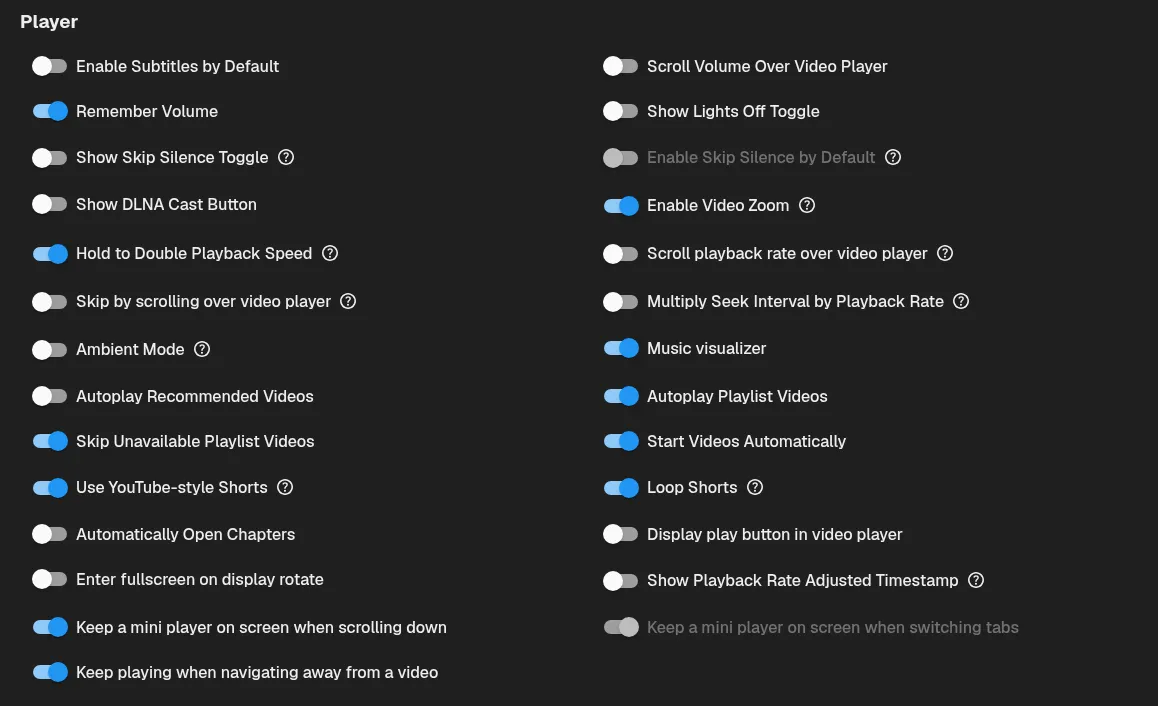The width and height of the screenshot is (1158, 706).
Task: Click the Ambient Mode question mark icon
Action: point(202,349)
